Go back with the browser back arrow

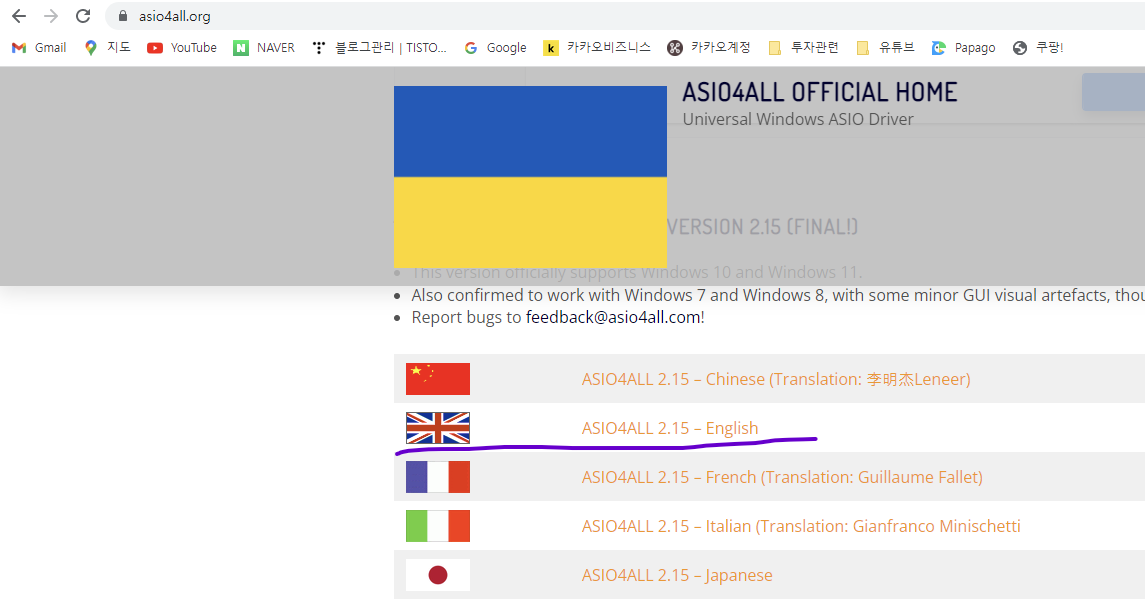[x=19, y=15]
